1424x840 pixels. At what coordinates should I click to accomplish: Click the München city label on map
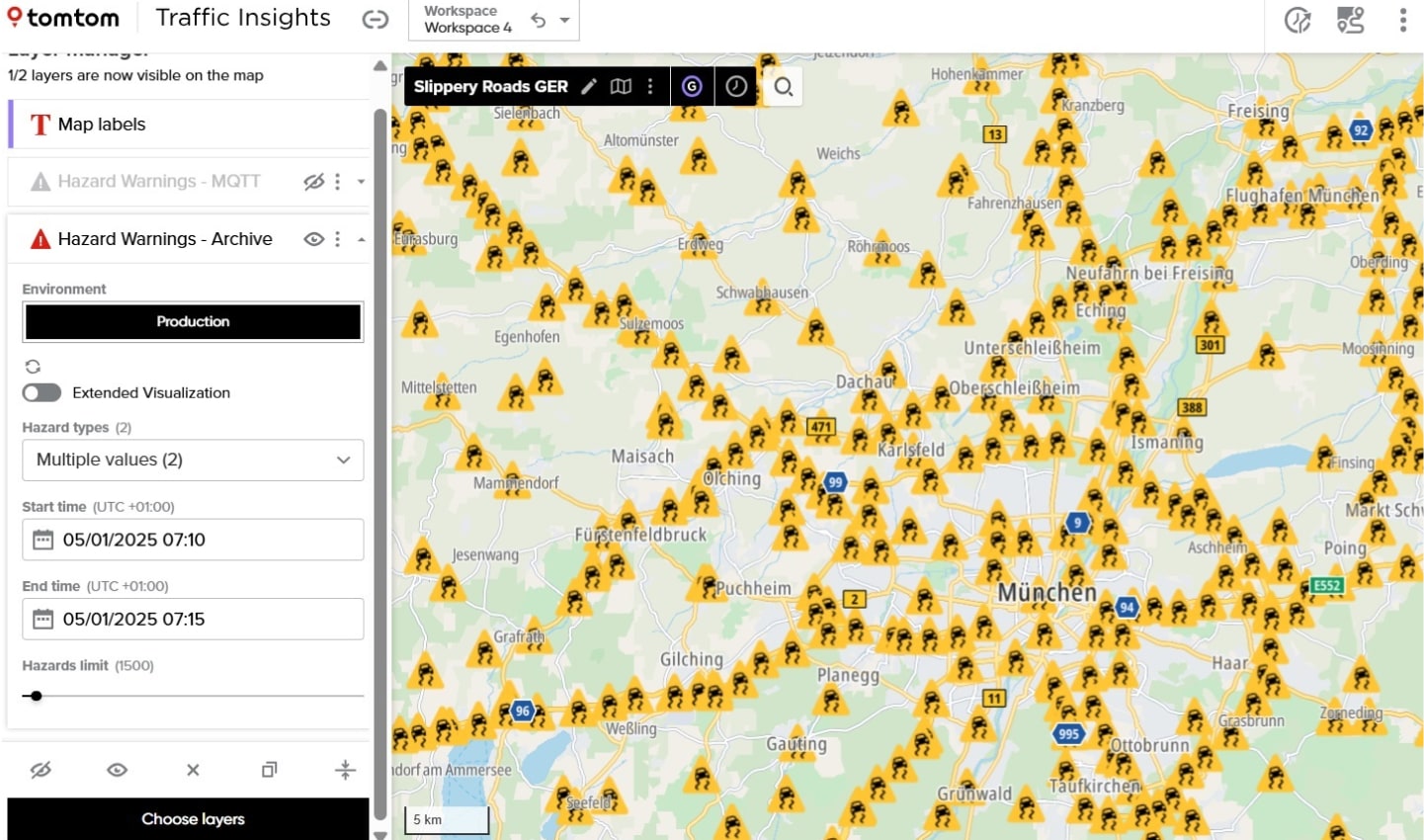(x=1047, y=593)
